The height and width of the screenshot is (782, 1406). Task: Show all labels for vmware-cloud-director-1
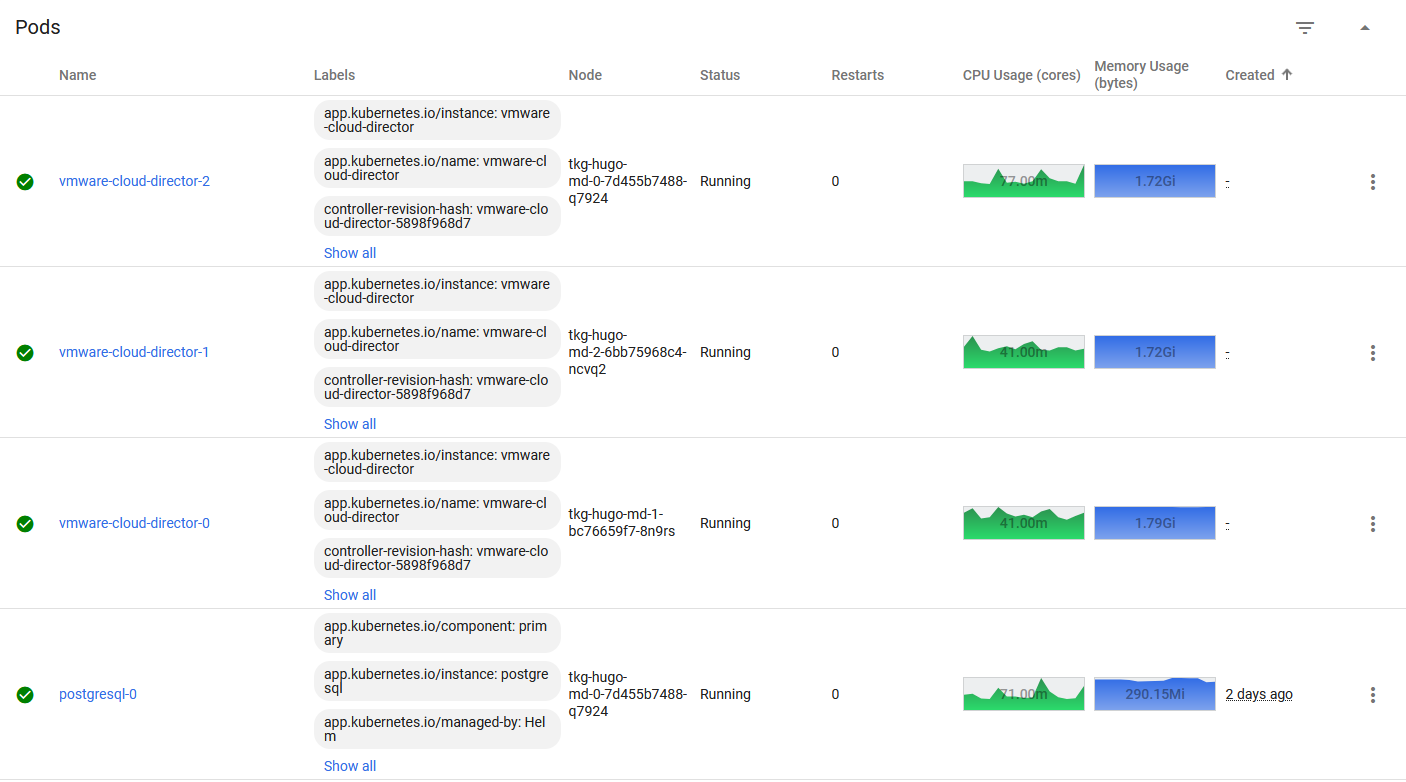(x=350, y=424)
